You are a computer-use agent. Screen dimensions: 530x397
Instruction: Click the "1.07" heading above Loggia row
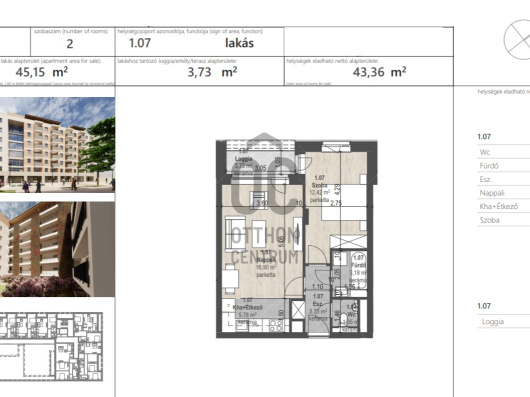[484, 306]
